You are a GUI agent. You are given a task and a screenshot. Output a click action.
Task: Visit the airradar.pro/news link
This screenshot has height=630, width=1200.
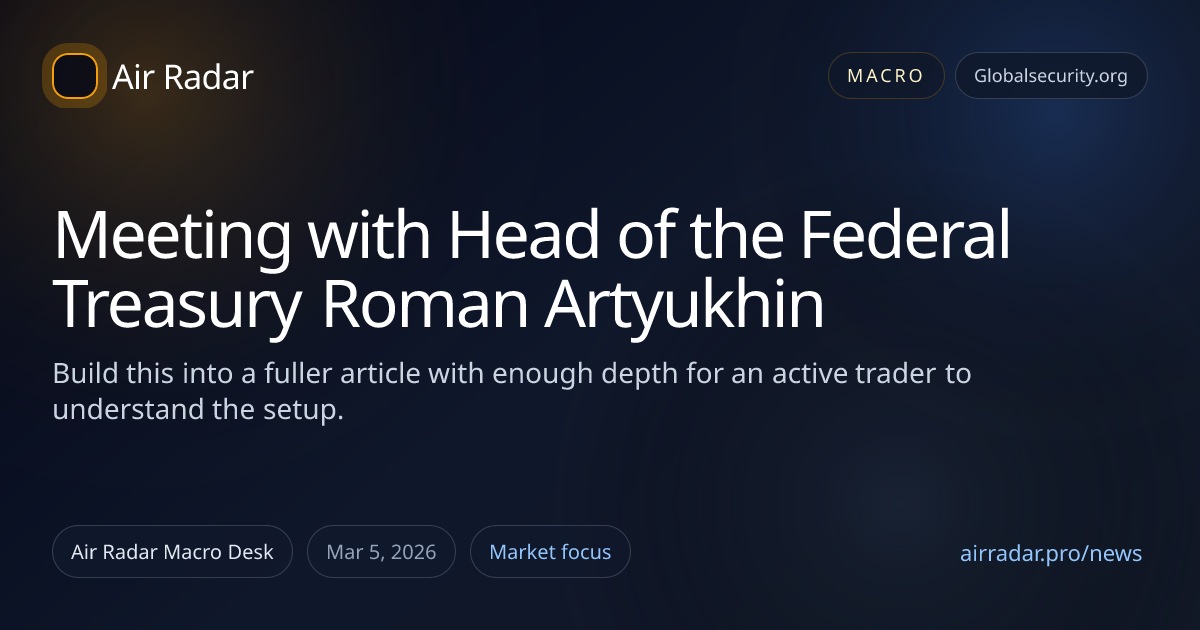1050,554
